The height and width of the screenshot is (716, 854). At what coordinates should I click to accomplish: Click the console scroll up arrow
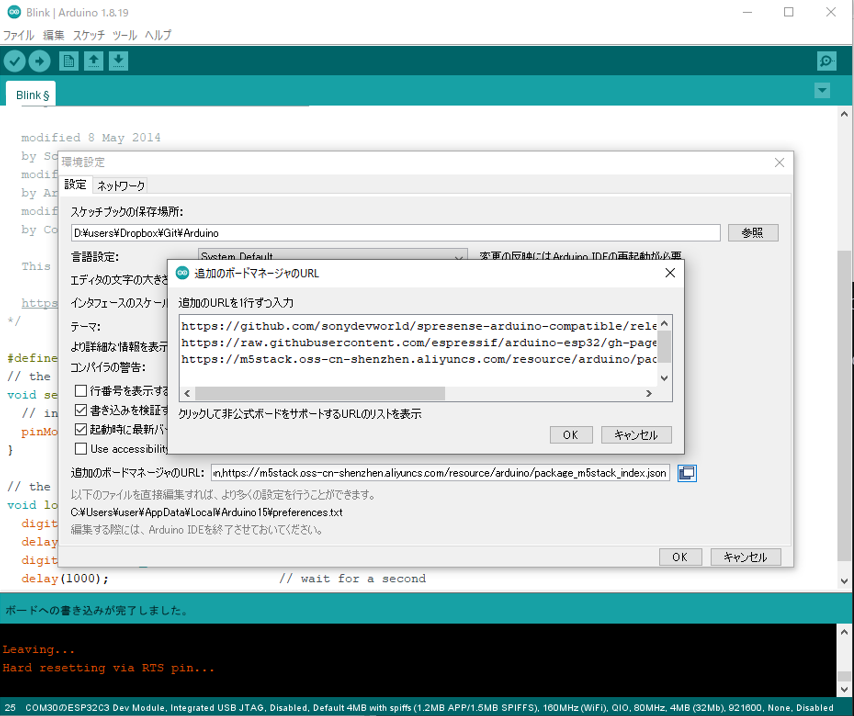844,632
